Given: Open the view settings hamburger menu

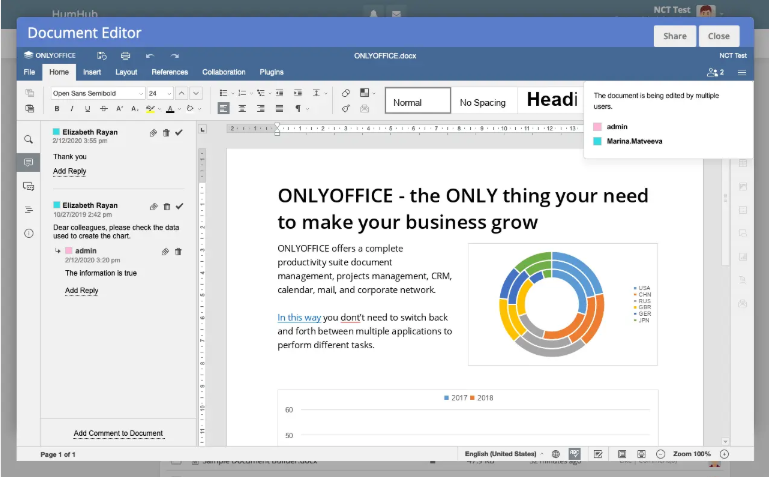Looking at the screenshot, I should click(742, 72).
